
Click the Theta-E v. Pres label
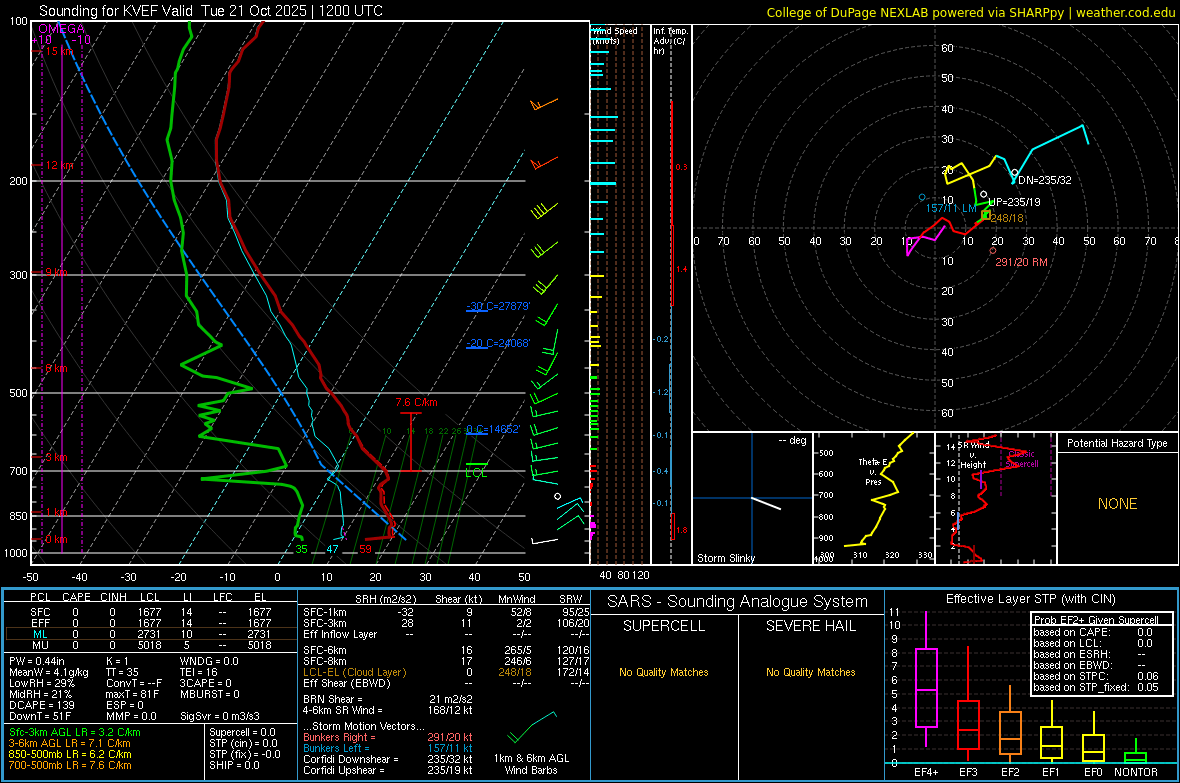pos(873,471)
